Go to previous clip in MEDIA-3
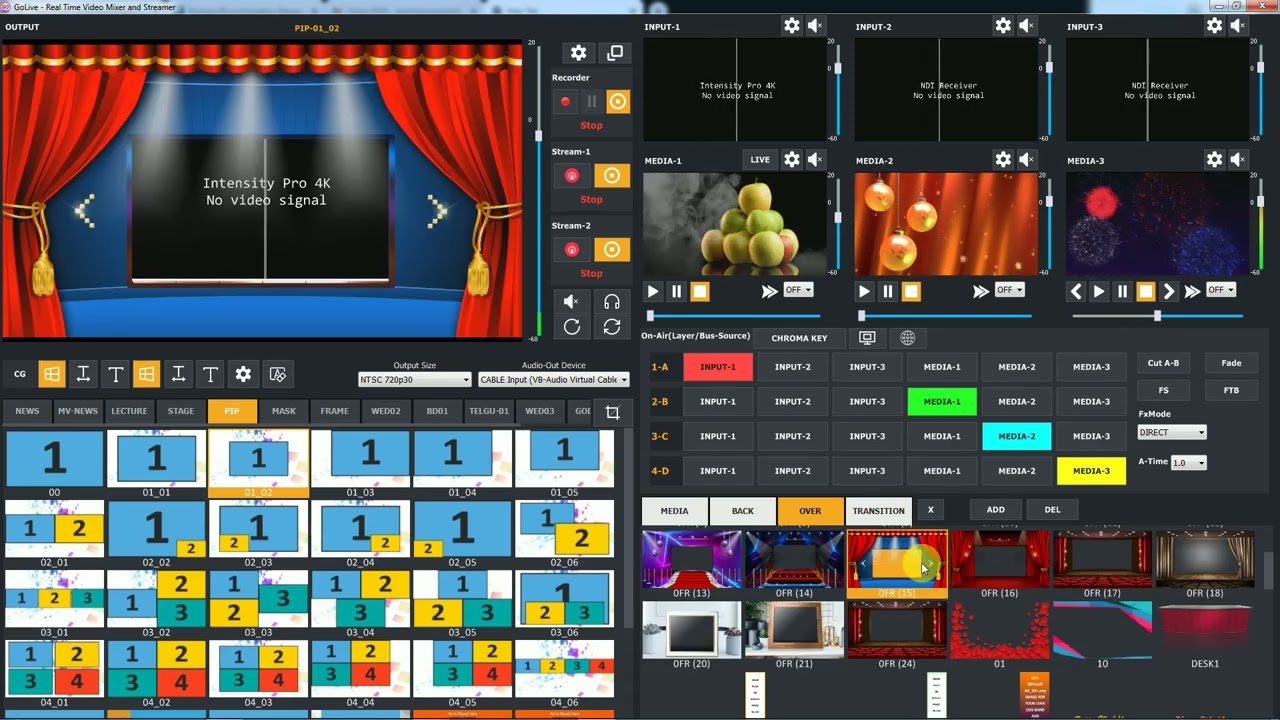1280x720 pixels. pos(1076,291)
